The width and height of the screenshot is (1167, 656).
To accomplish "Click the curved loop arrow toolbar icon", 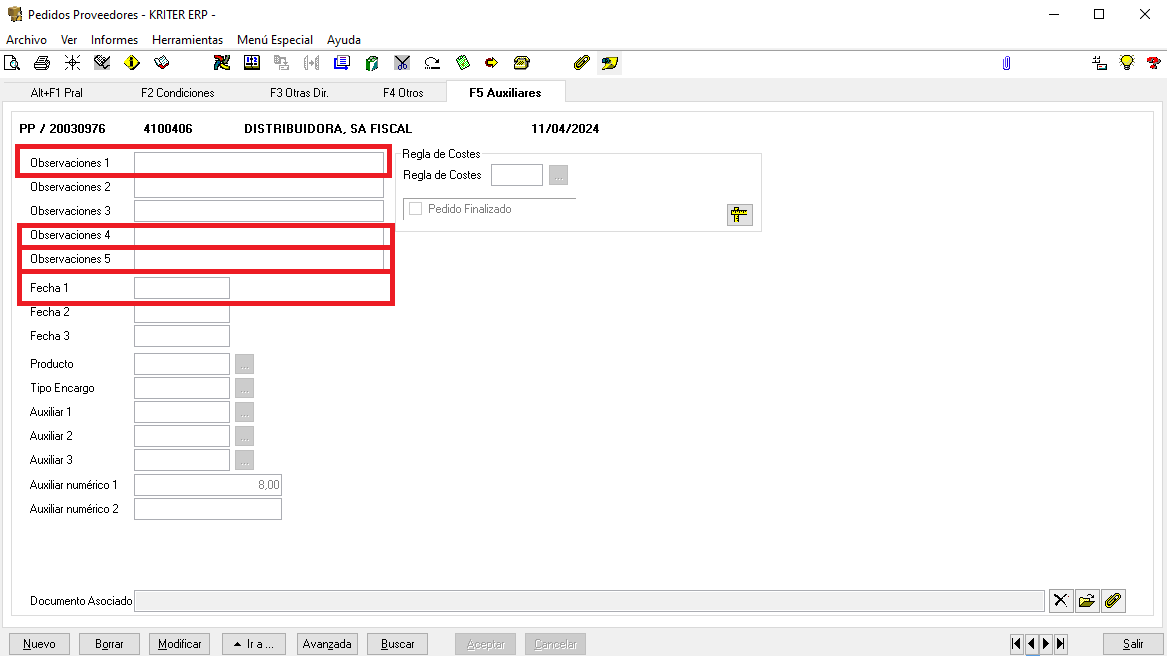I will [x=432, y=63].
